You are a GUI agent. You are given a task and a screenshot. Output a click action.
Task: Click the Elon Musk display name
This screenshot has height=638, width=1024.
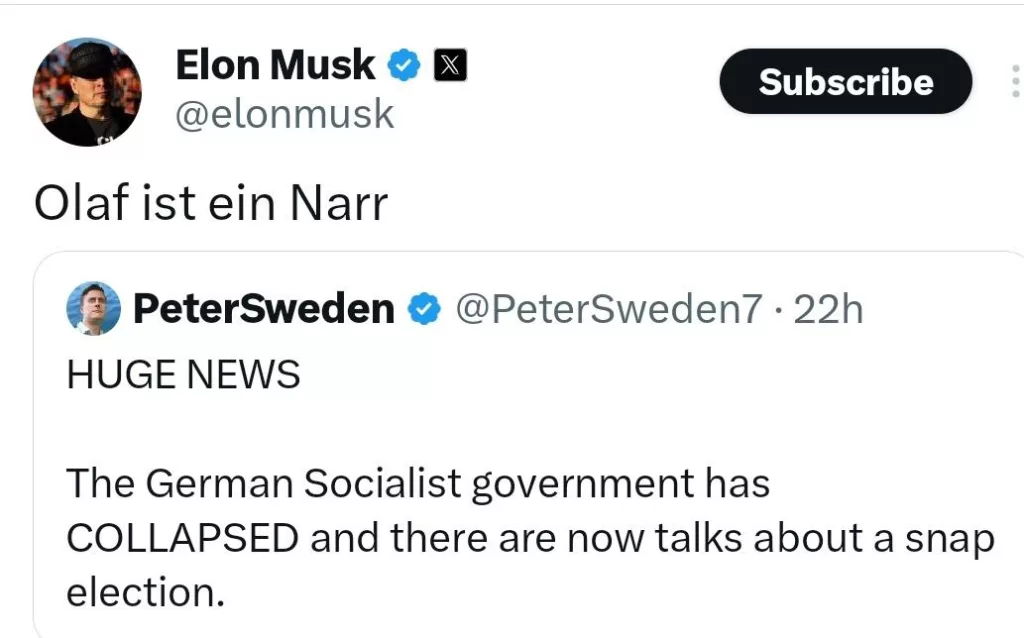(x=275, y=65)
